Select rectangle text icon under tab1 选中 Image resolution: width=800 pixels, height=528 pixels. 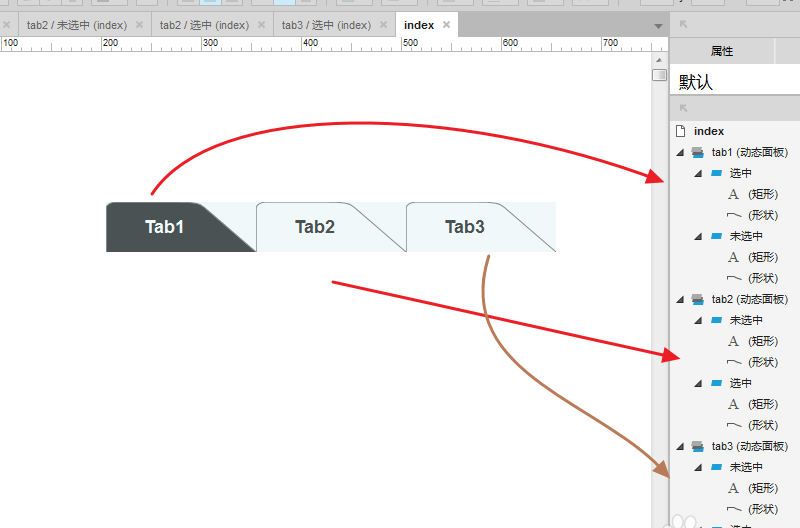(733, 194)
